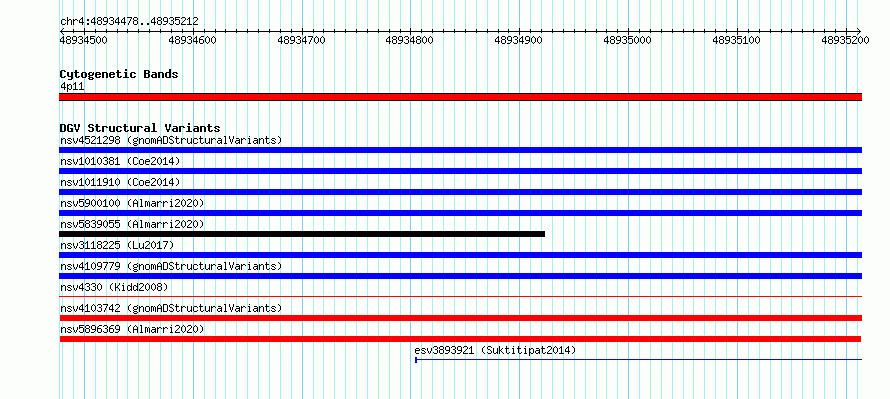The height and width of the screenshot is (399, 890).
Task: Select variant label nsv4330 (Kidd2008)
Action: click(x=114, y=287)
